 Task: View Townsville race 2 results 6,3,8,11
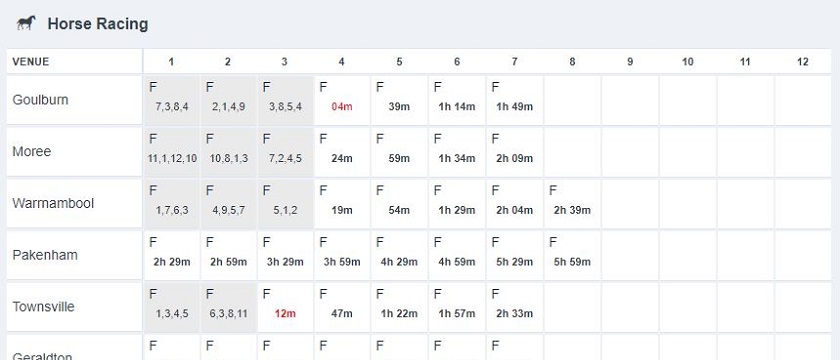pos(228,308)
